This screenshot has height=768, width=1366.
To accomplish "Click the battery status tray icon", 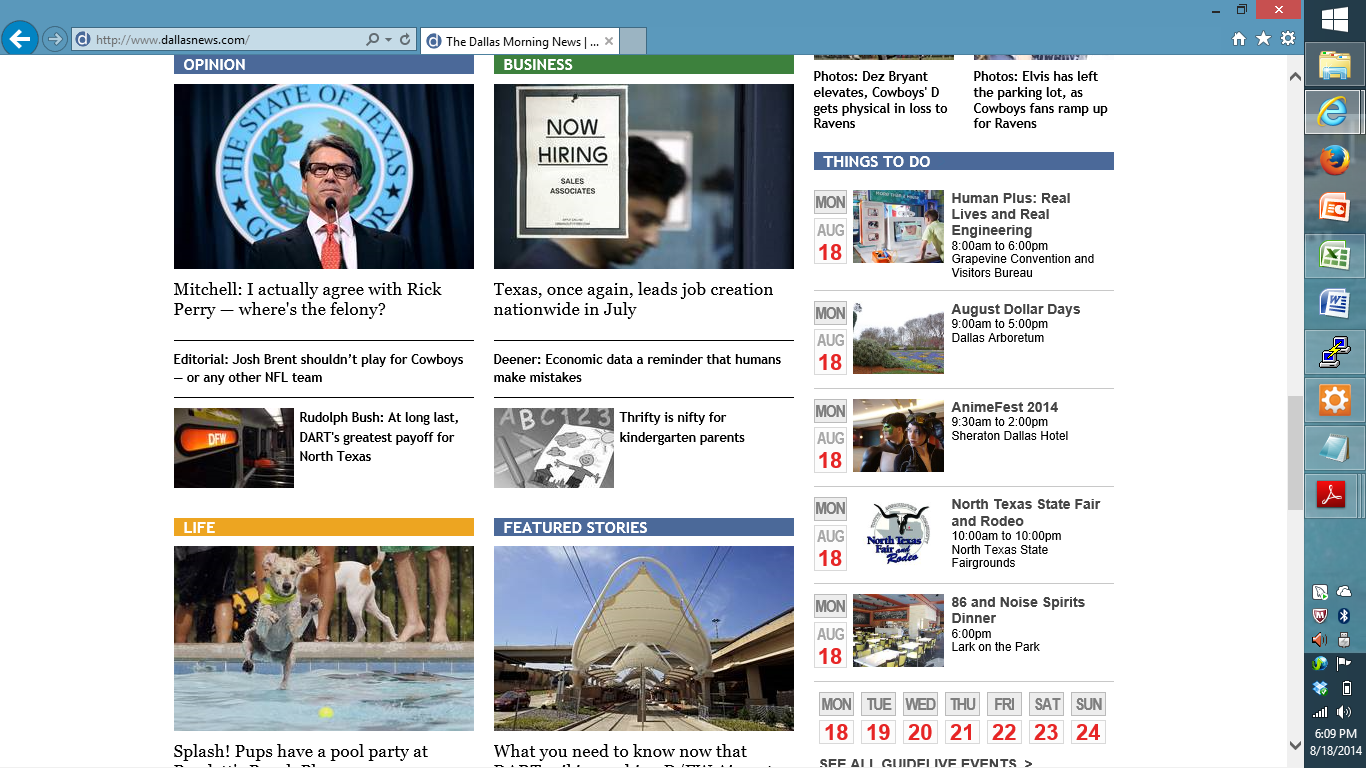I will point(1345,688).
